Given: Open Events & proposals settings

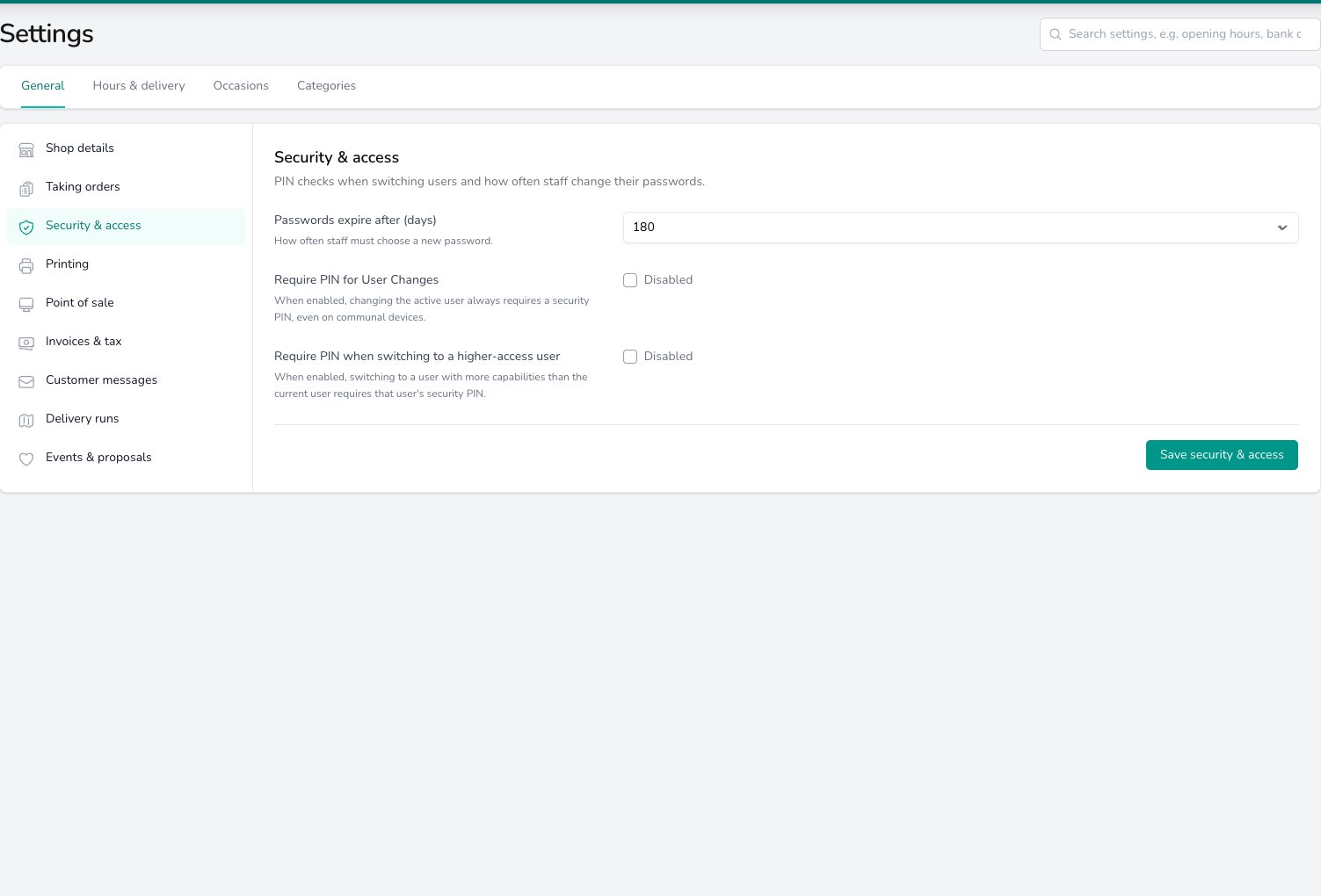Looking at the screenshot, I should [126, 458].
